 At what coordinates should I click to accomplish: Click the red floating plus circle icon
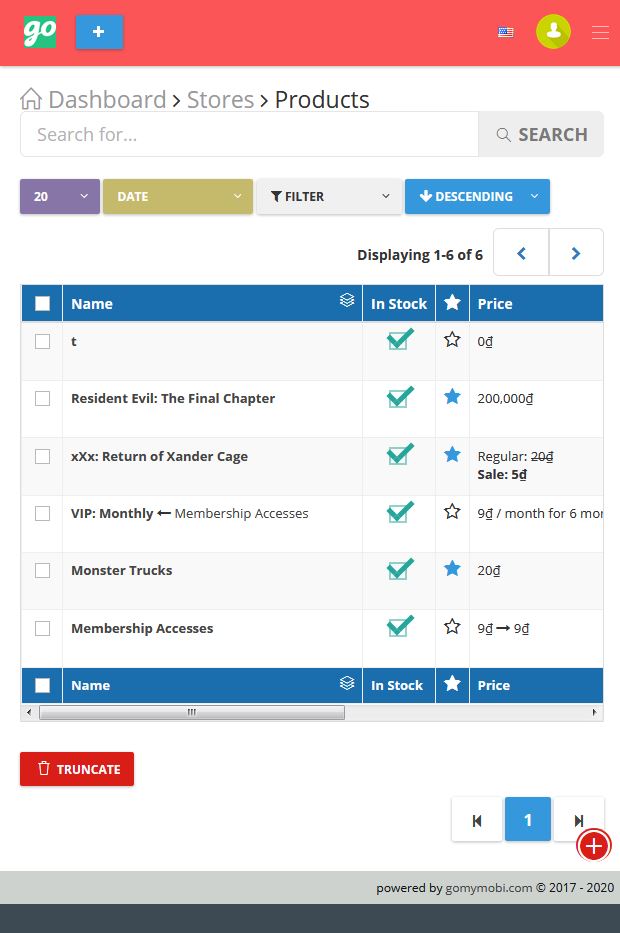coord(594,846)
